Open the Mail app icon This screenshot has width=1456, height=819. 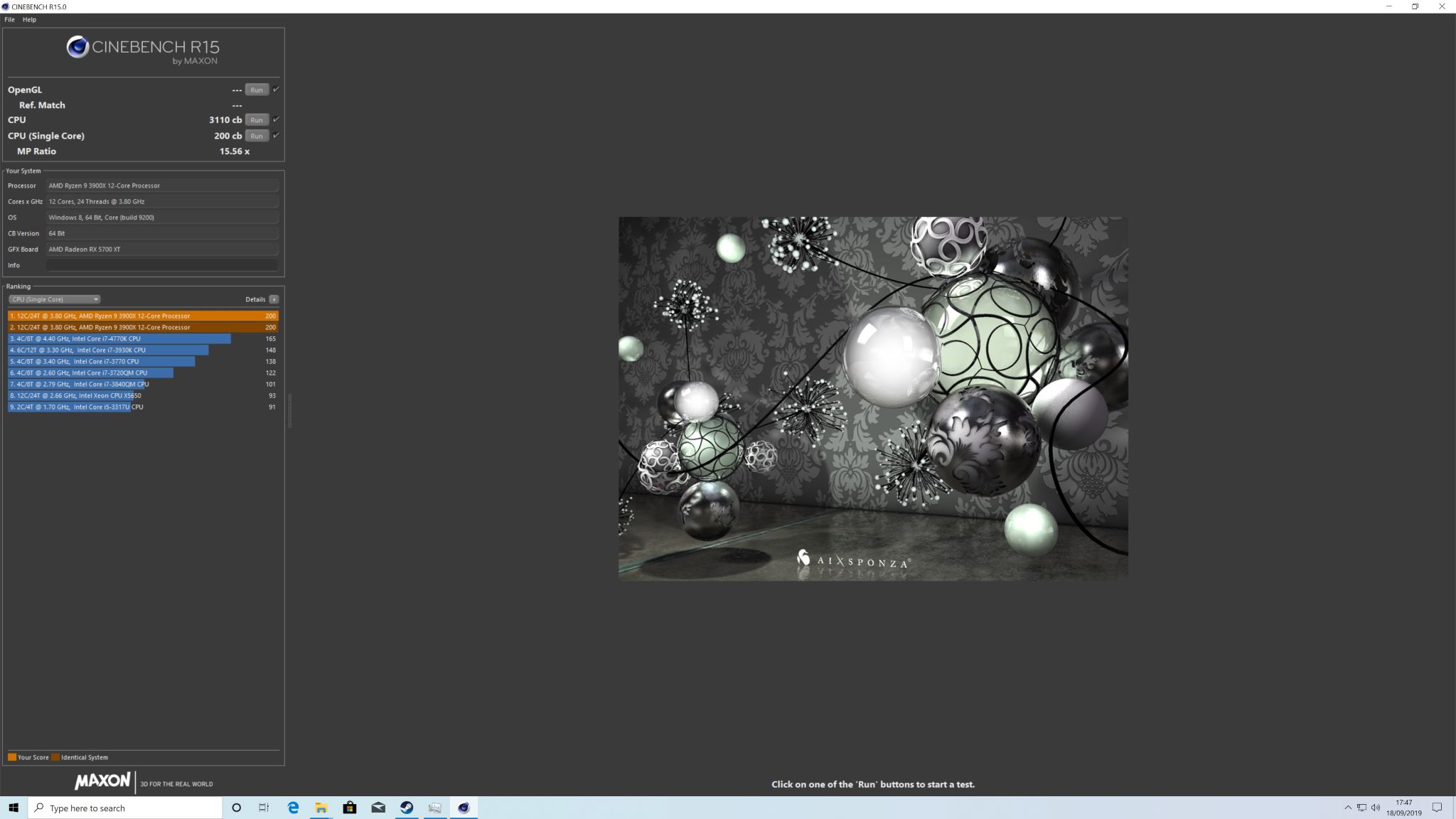tap(378, 808)
